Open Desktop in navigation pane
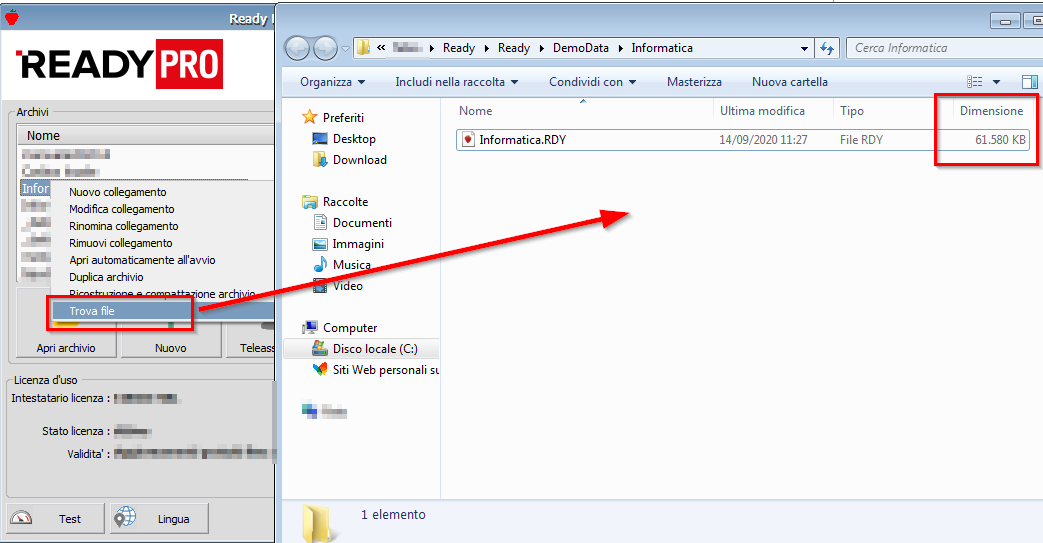 point(355,138)
